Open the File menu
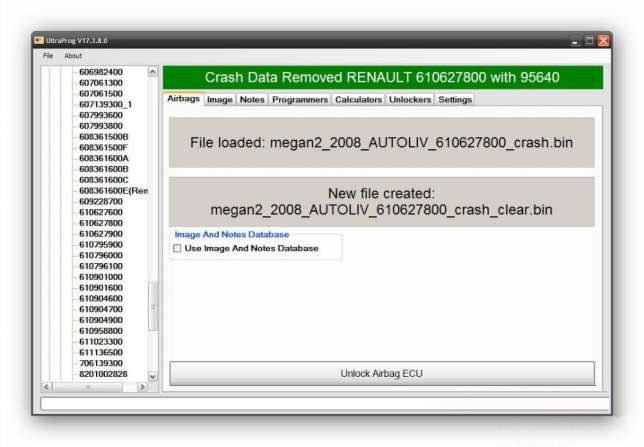 click(48, 56)
